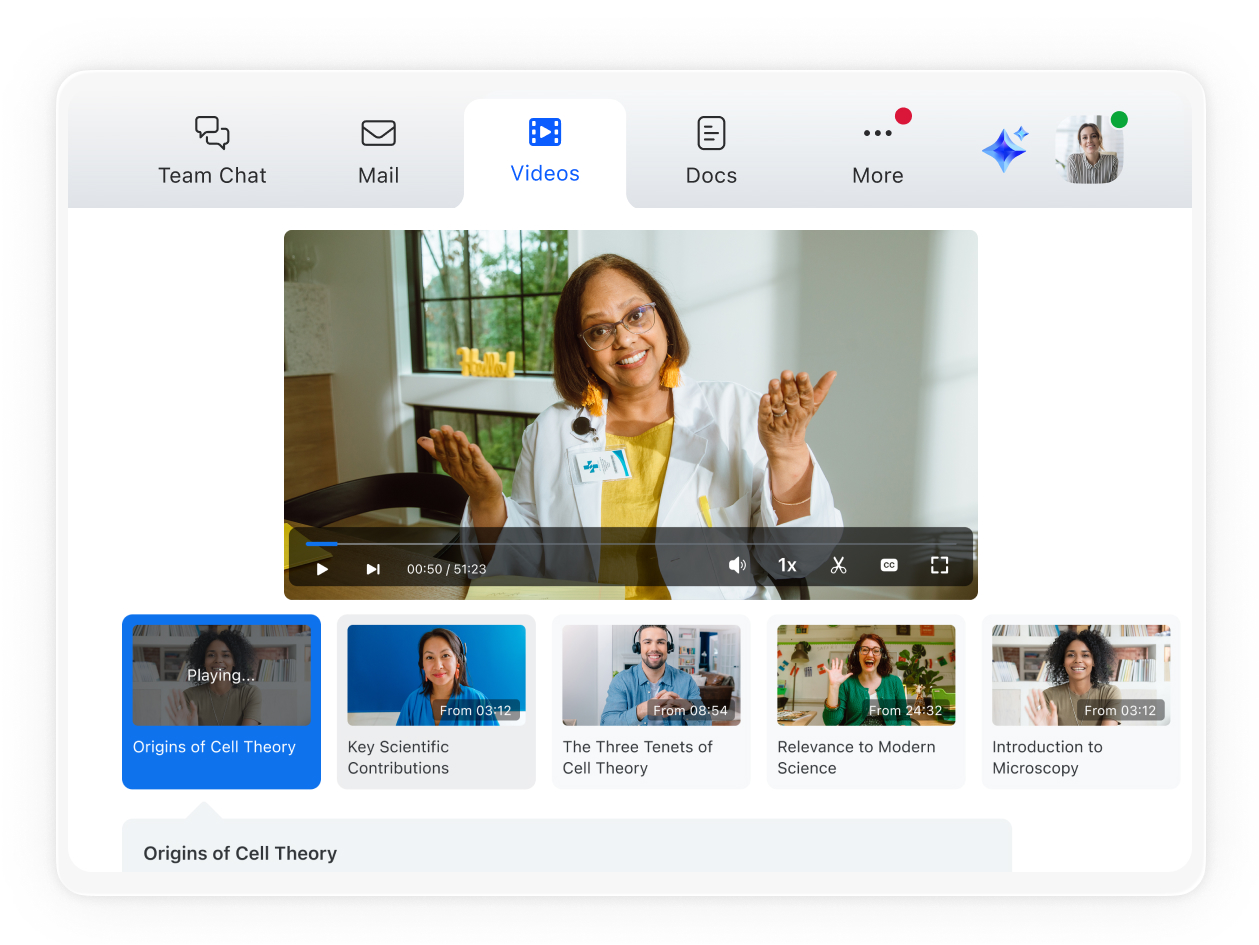Play Key Scientific Contributions chapter
This screenshot has width=1259, height=945.
click(436, 701)
